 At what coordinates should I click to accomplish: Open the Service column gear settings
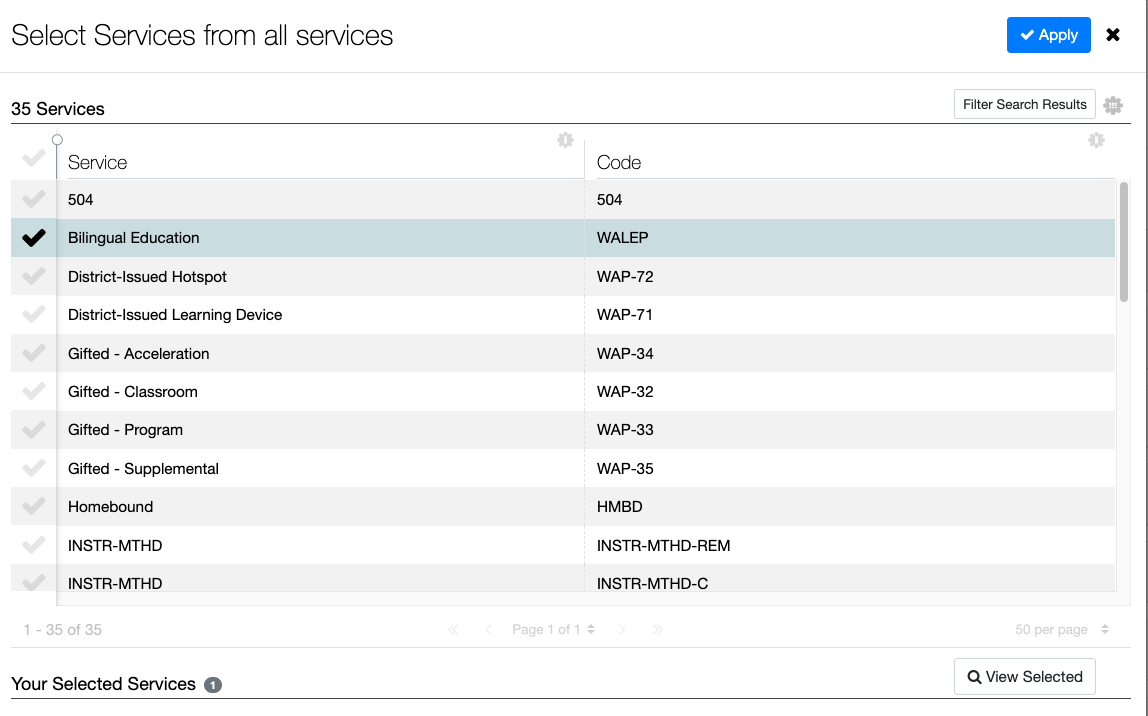pos(565,140)
